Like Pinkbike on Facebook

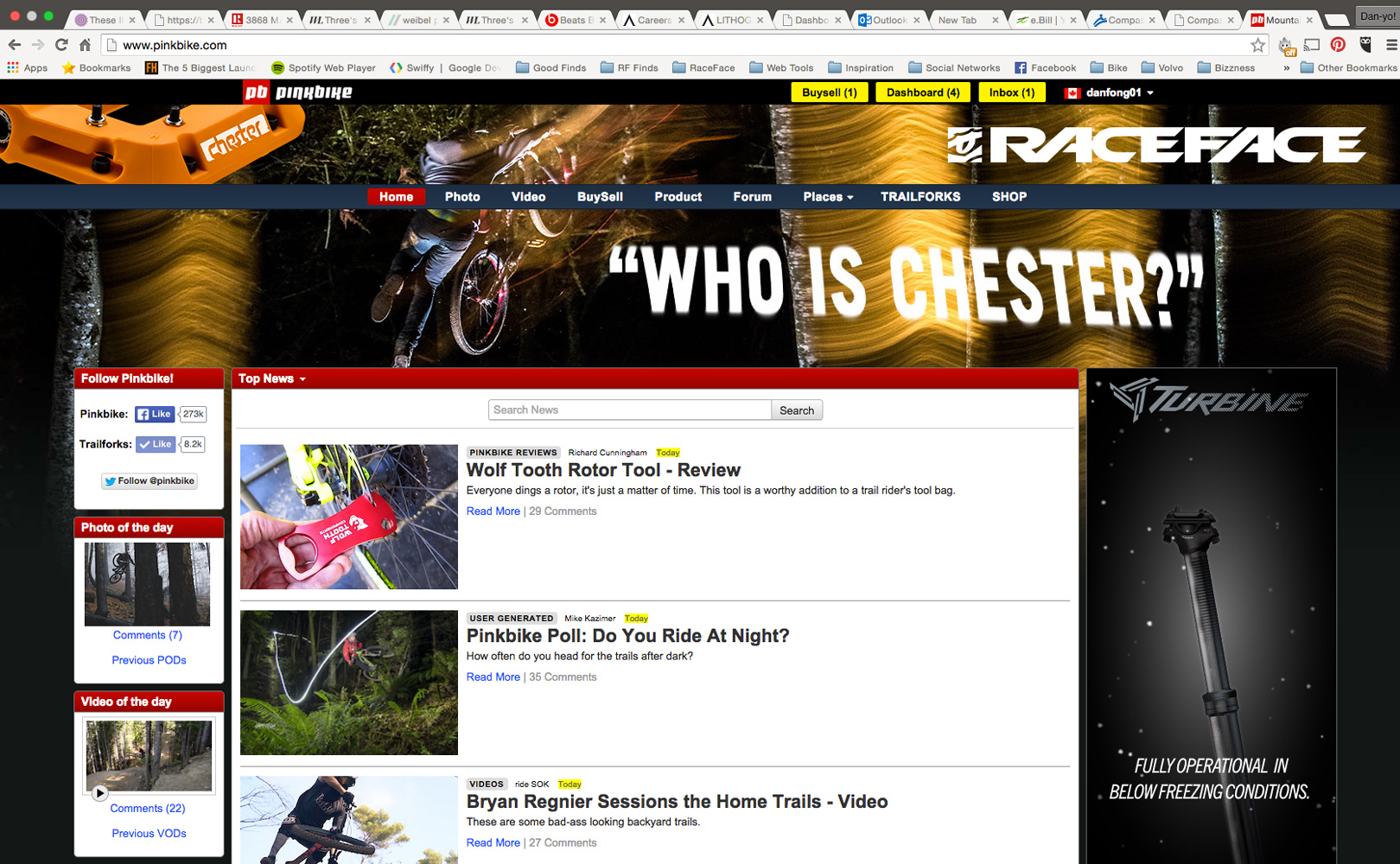point(155,414)
